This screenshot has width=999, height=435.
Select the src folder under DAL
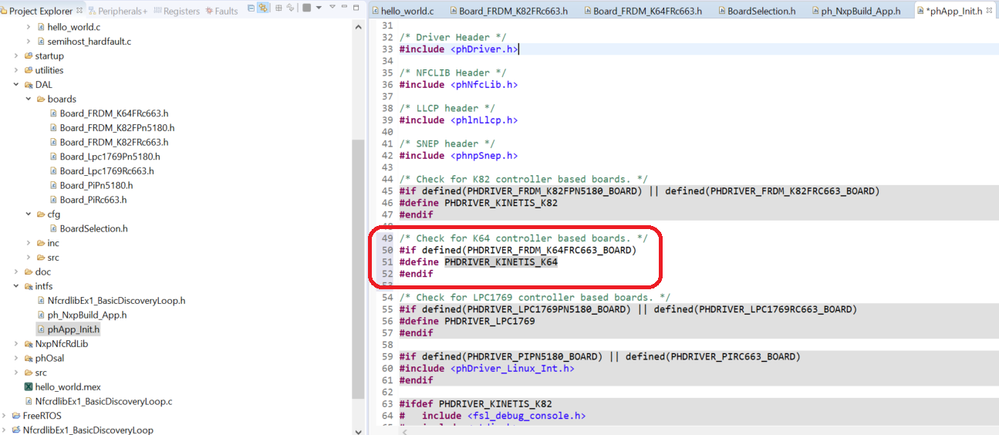point(53,257)
